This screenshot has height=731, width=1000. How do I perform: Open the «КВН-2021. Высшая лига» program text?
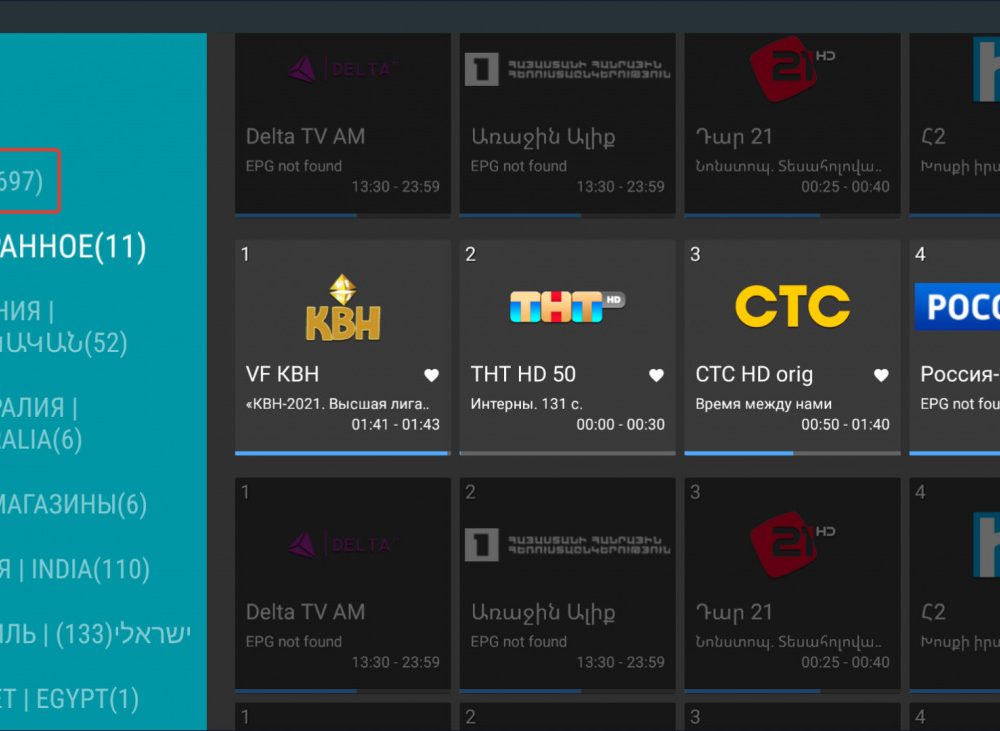(x=337, y=404)
